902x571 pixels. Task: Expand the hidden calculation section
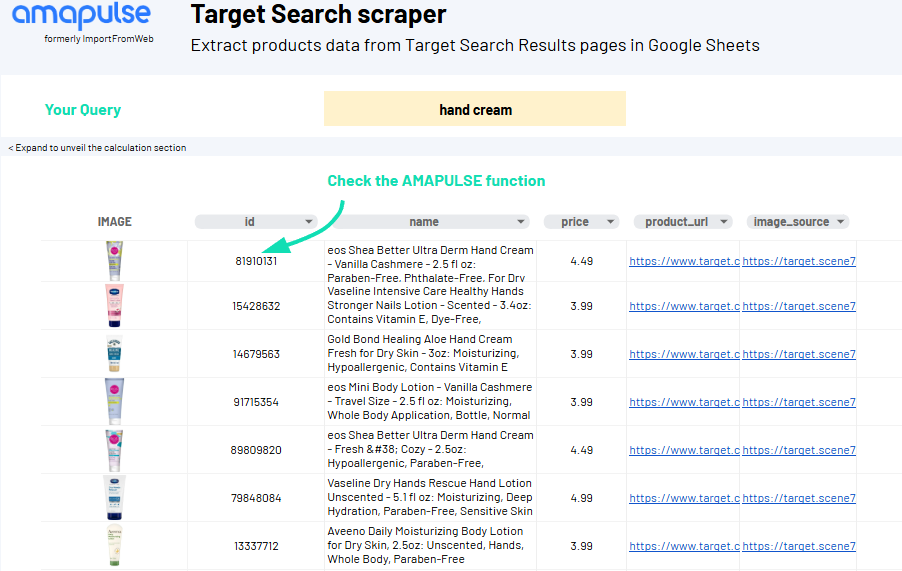97,148
